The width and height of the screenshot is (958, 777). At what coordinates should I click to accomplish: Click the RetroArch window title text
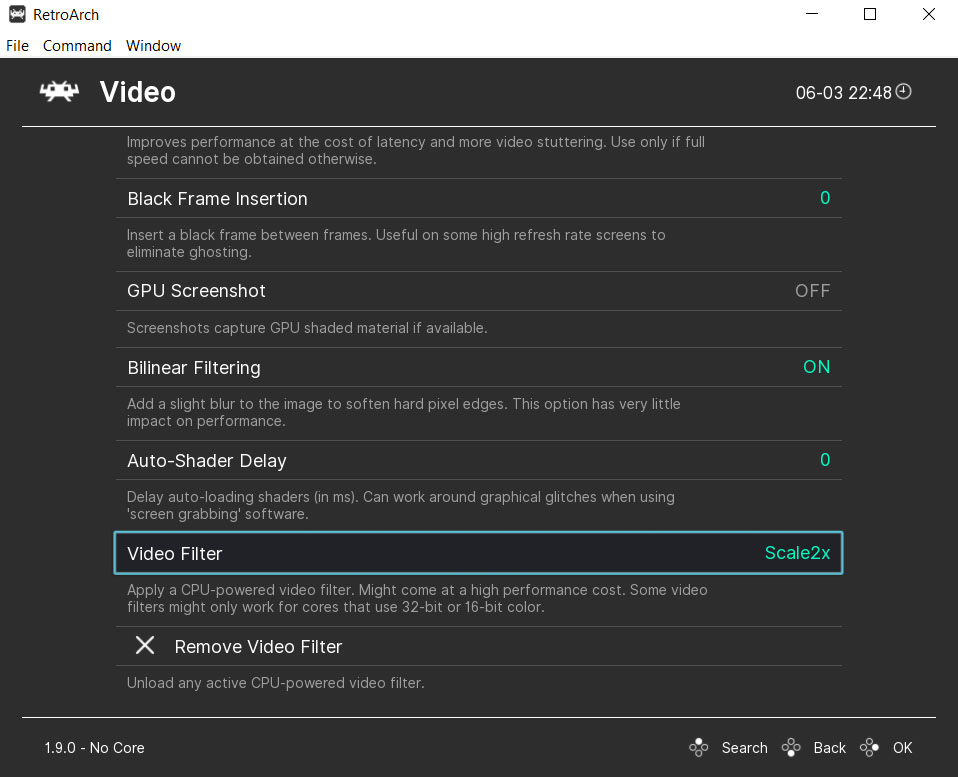[66, 15]
